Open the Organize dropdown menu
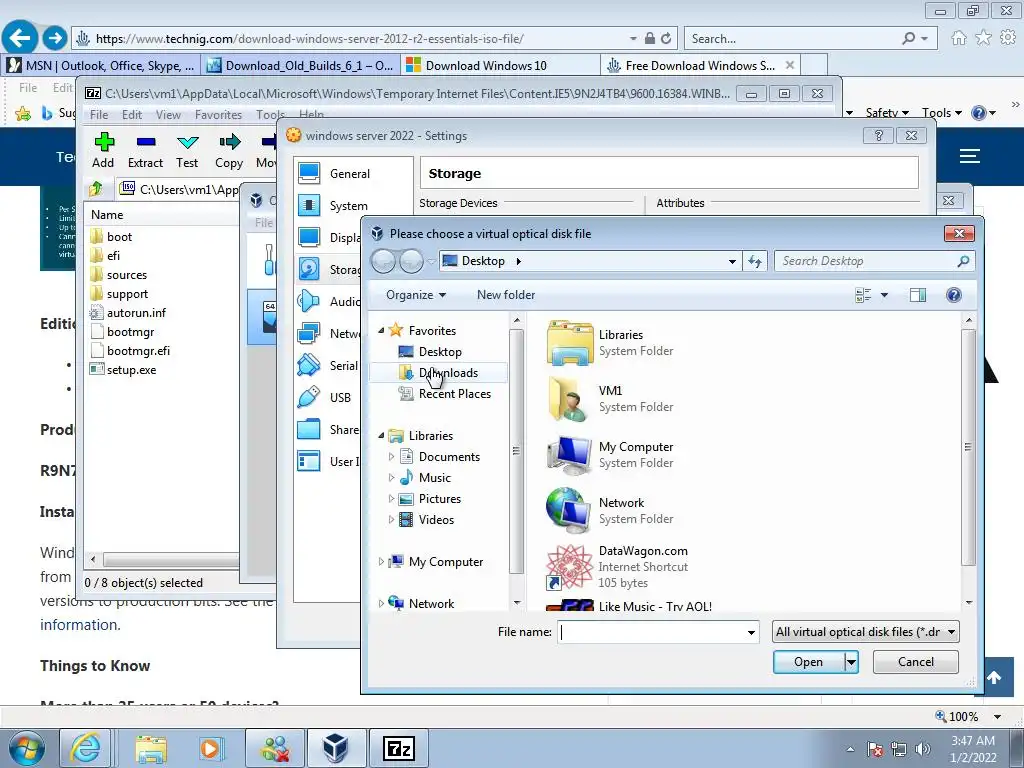The image size is (1024, 768). click(416, 295)
